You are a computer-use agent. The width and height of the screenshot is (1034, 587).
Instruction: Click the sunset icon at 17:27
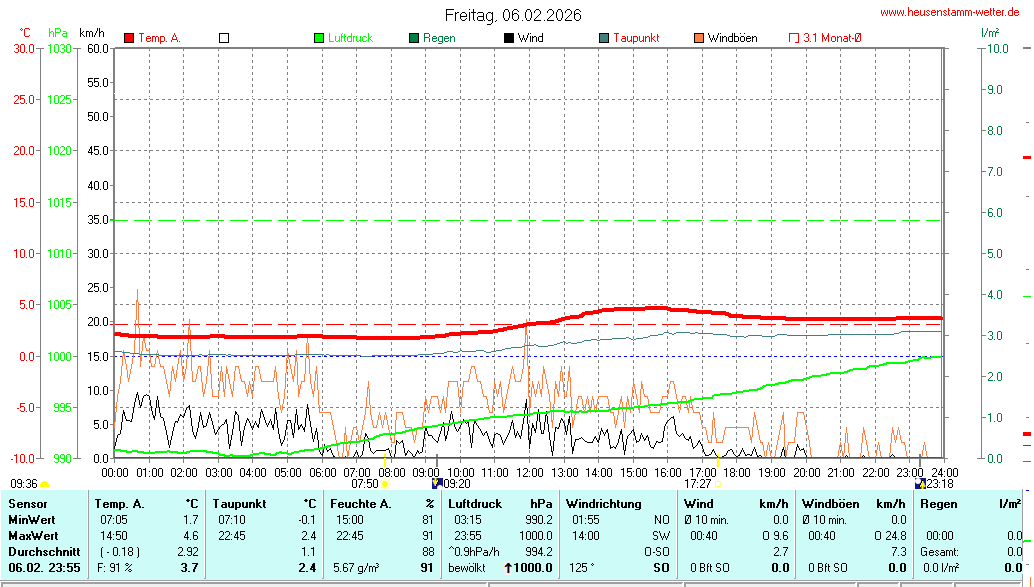(x=718, y=484)
